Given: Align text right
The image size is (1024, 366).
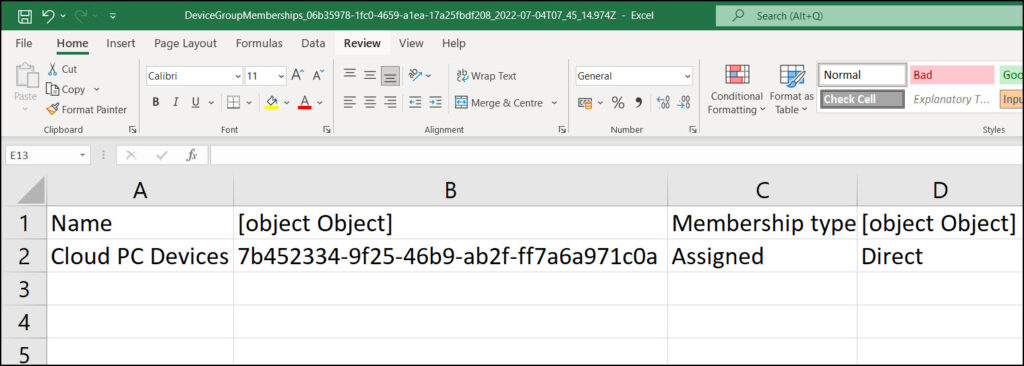Looking at the screenshot, I should pos(391,103).
